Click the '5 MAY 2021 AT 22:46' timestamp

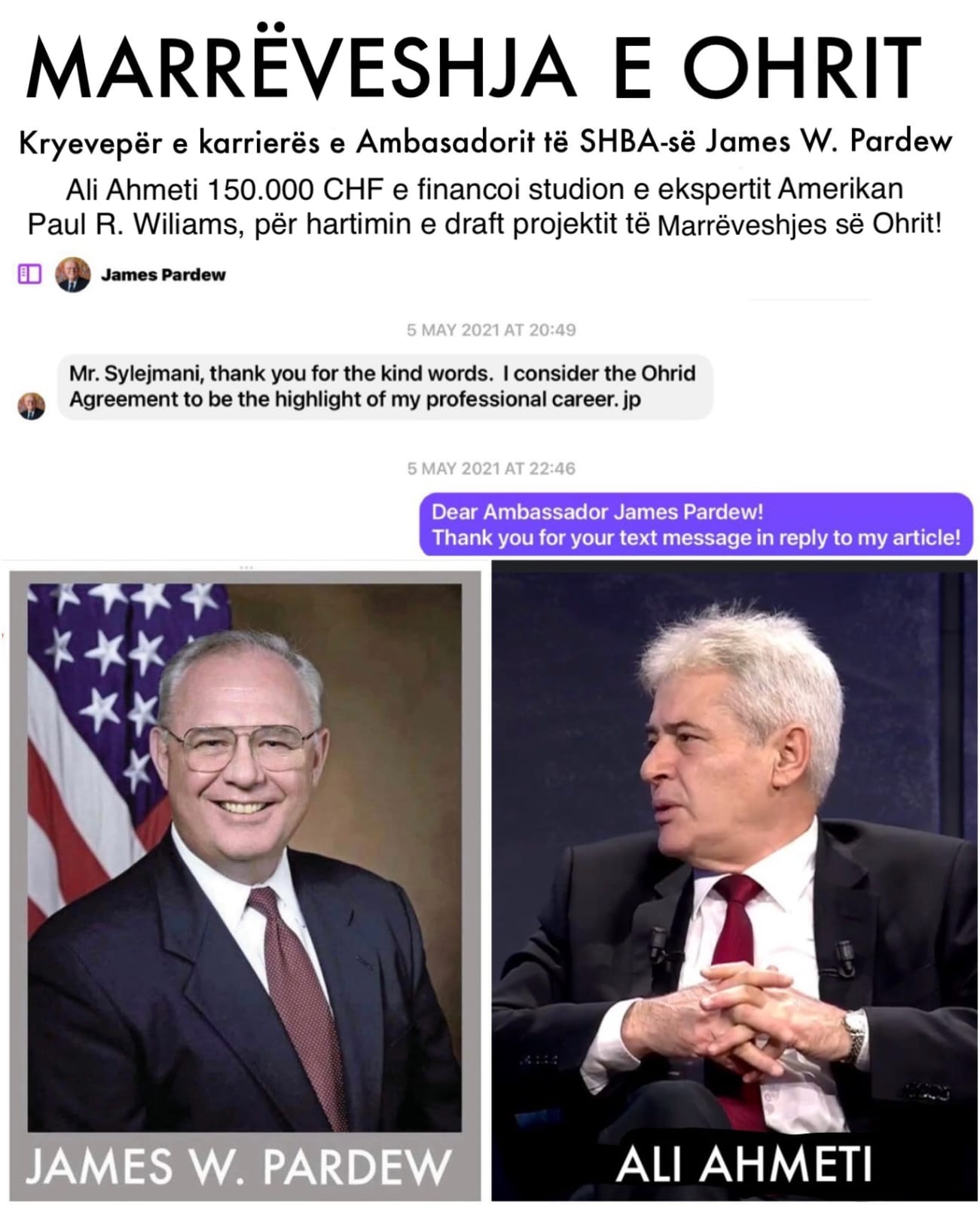coord(491,468)
